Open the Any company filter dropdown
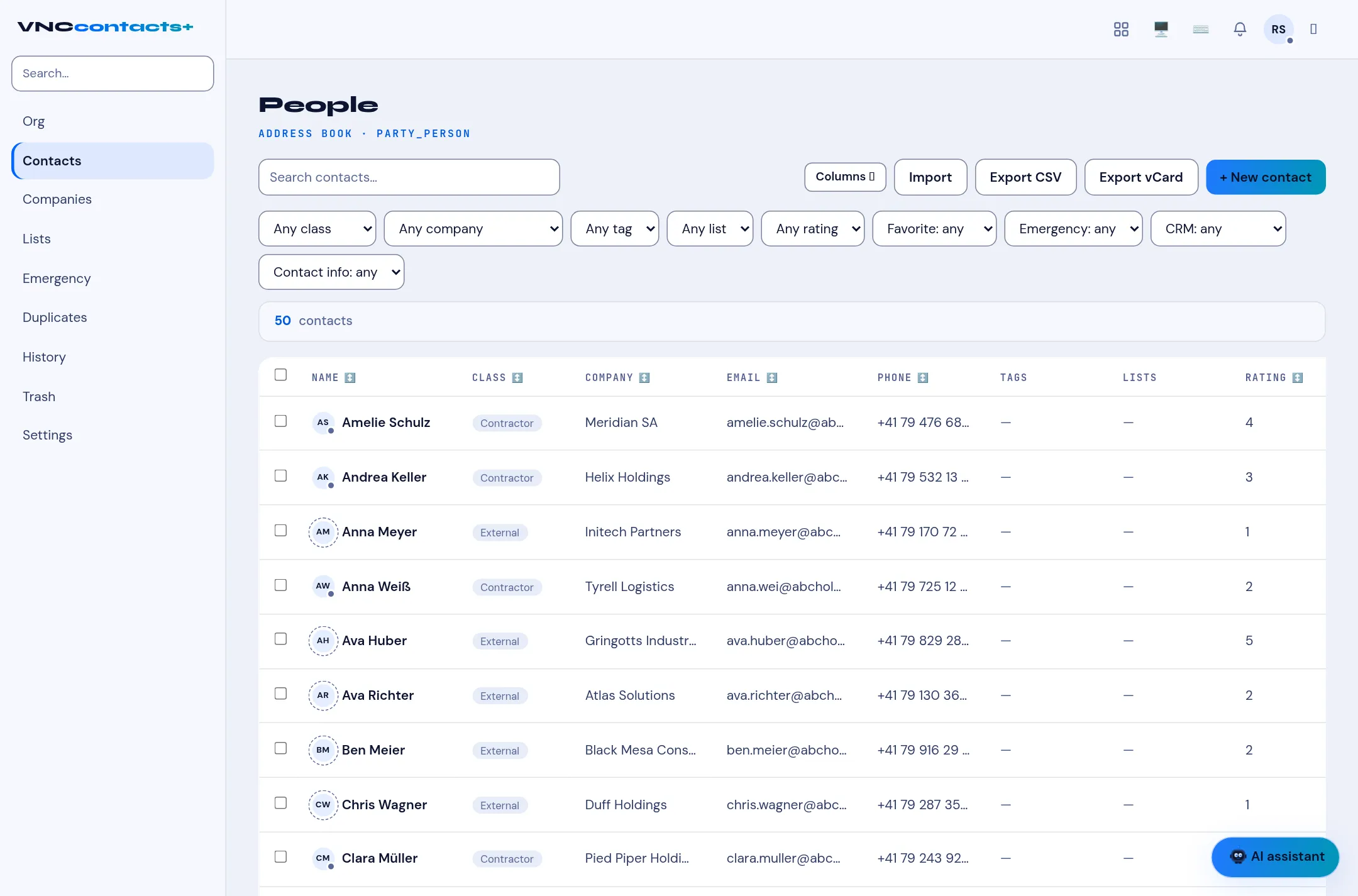Image resolution: width=1358 pixels, height=896 pixels. [473, 229]
